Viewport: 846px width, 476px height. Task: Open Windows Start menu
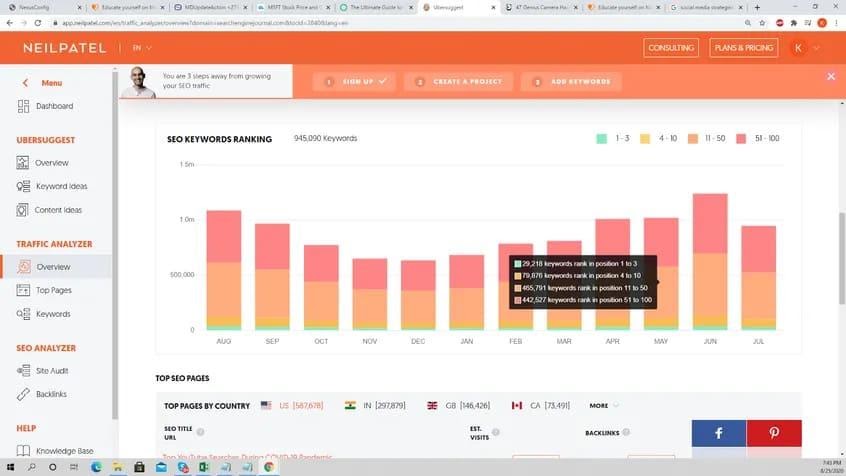pyautogui.click(x=10, y=467)
